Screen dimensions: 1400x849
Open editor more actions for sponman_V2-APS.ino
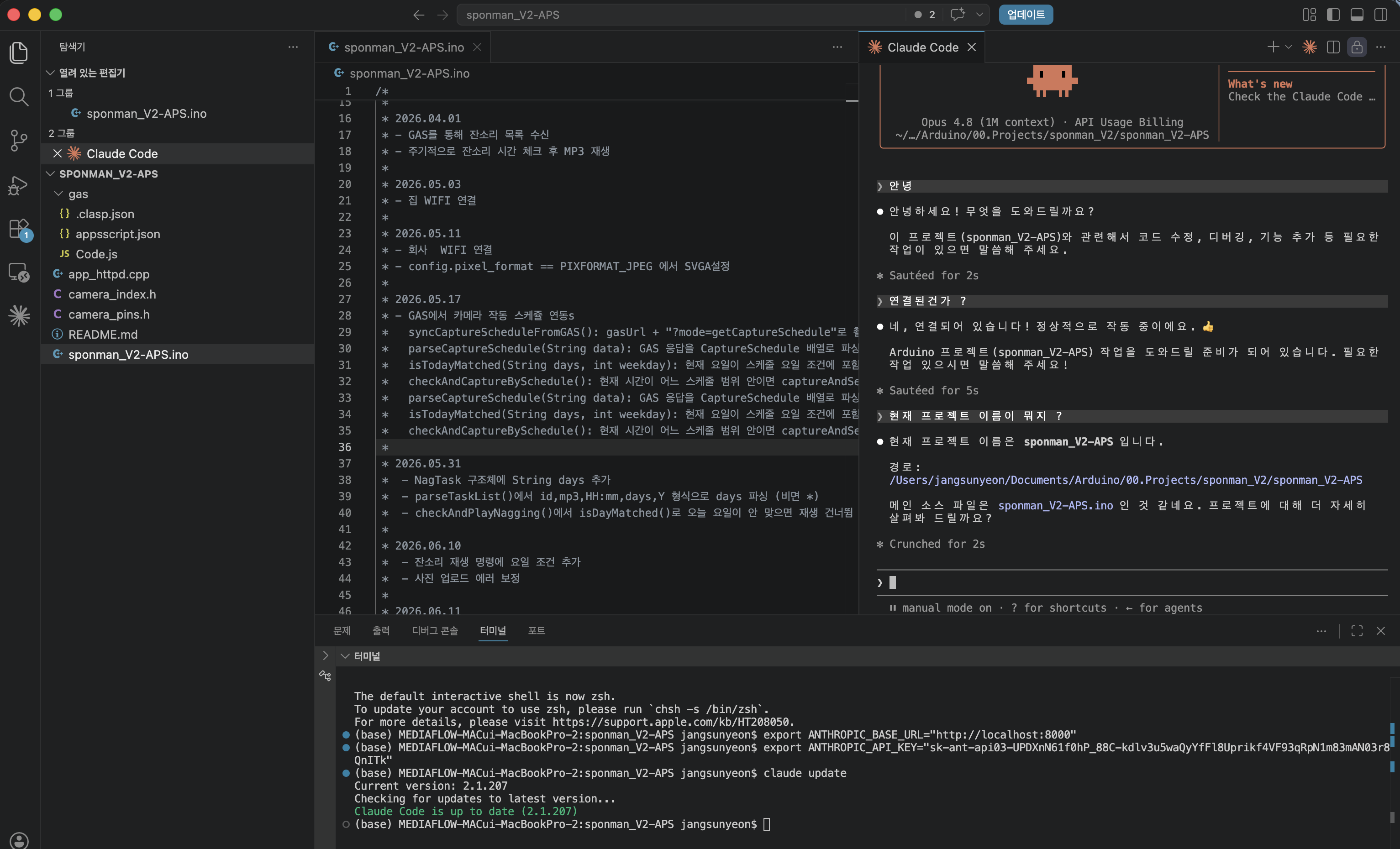click(x=837, y=47)
